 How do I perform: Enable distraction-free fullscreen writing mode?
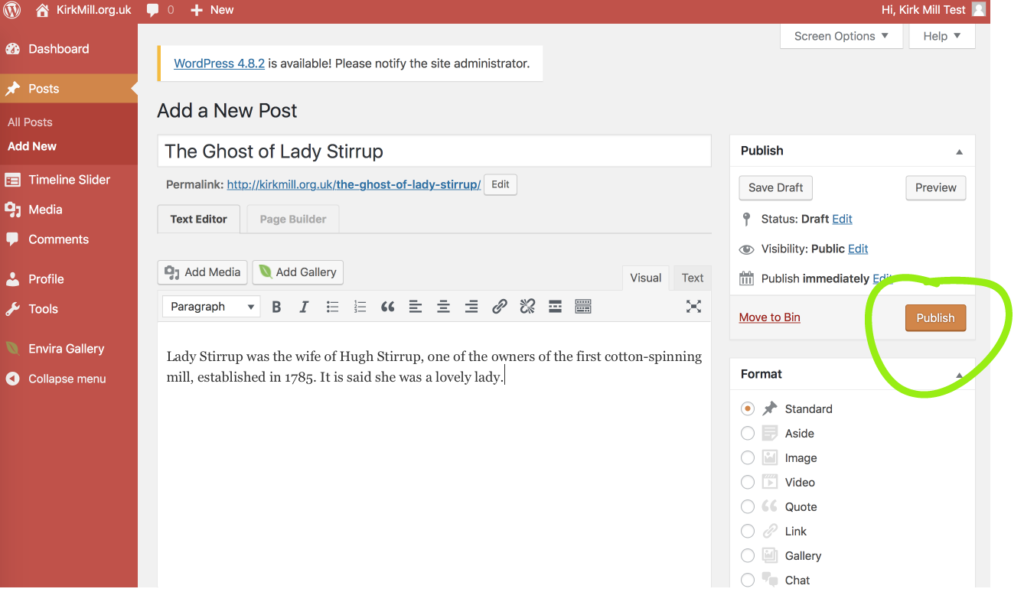[x=693, y=307]
